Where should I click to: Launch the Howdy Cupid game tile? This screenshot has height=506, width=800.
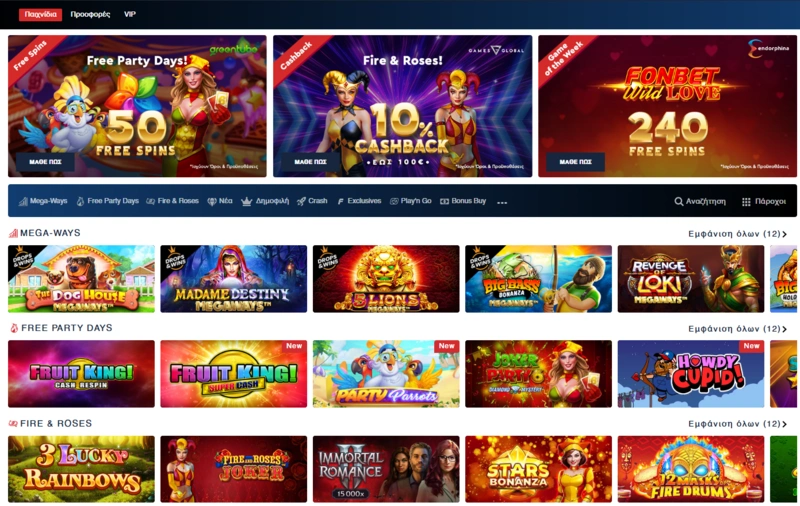coord(691,374)
